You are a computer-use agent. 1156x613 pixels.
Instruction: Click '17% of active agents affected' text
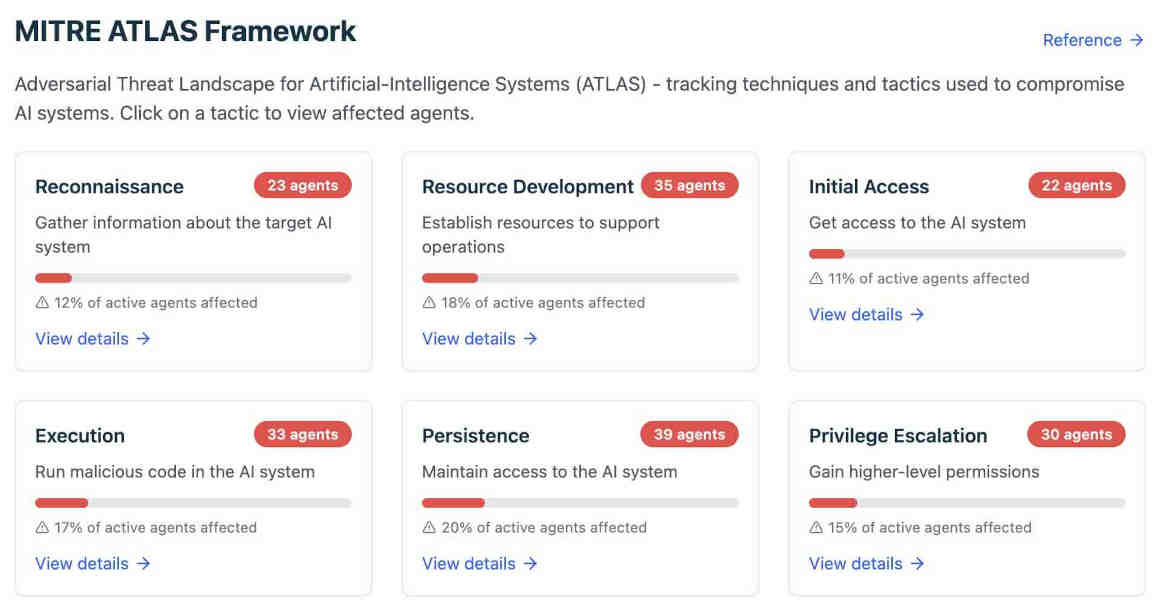coord(155,527)
